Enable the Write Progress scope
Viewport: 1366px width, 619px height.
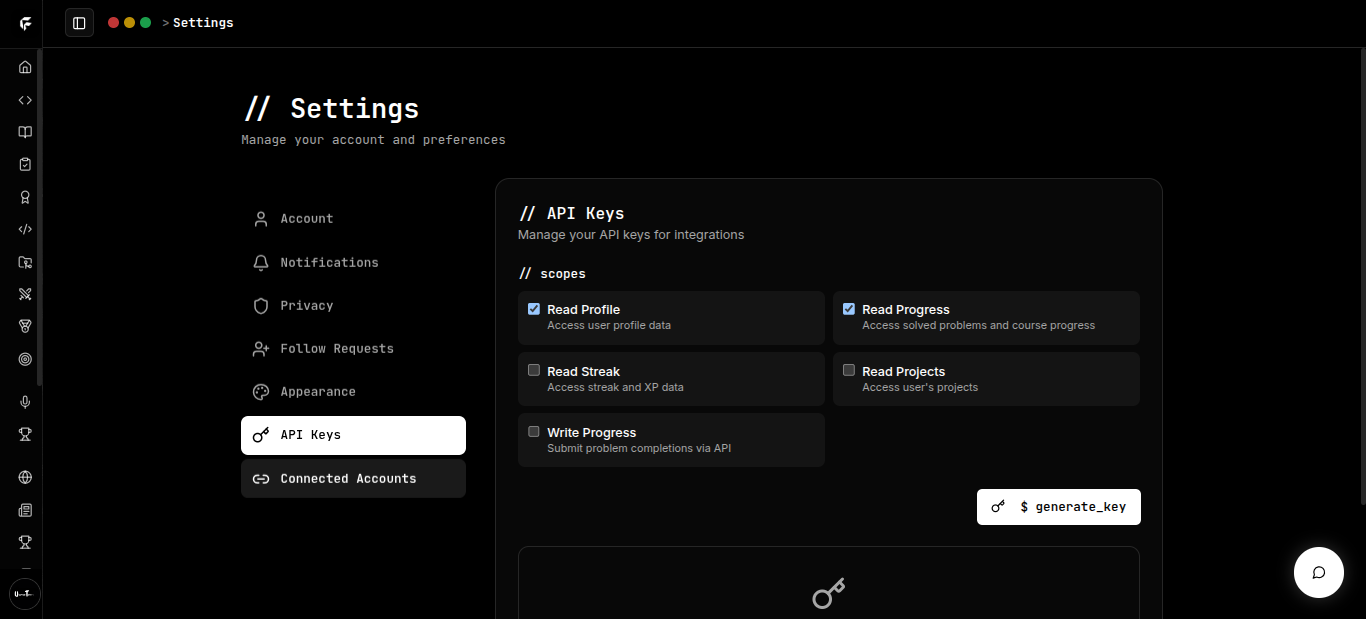pyautogui.click(x=534, y=431)
